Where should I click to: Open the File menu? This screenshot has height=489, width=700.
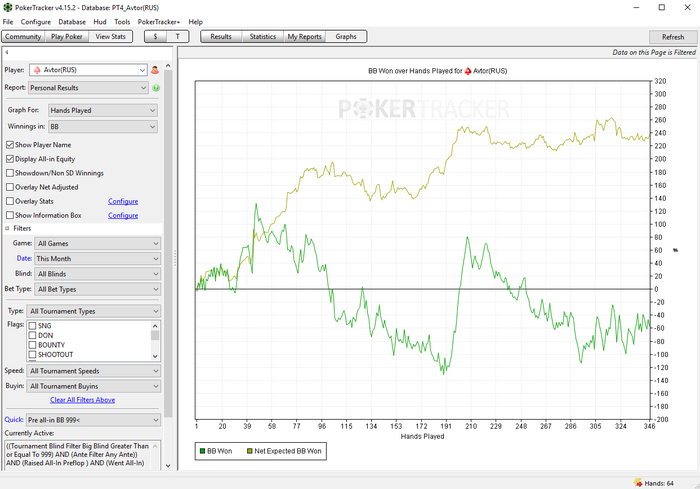tap(8, 22)
